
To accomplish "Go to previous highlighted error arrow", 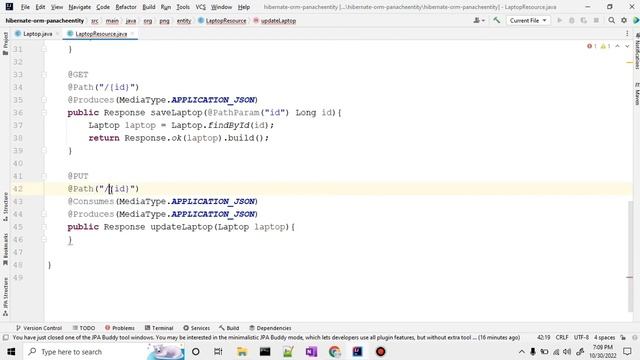I will pos(618,46).
